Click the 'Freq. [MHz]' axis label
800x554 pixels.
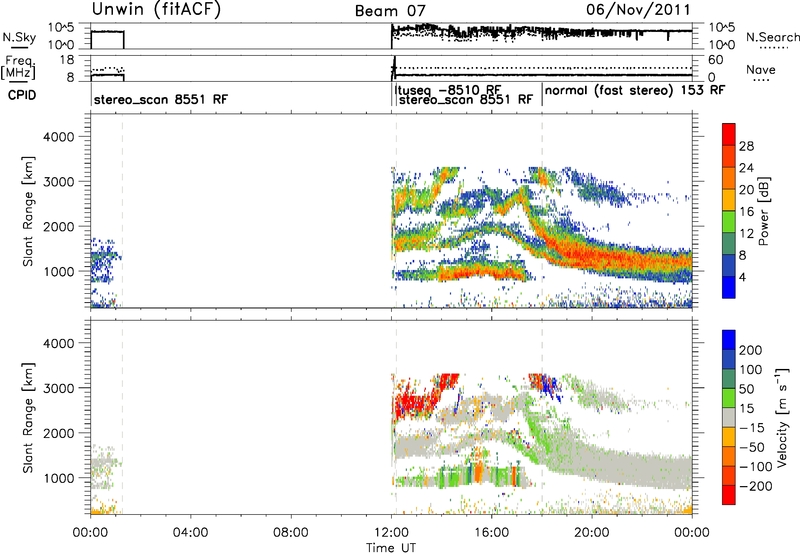tap(18, 67)
